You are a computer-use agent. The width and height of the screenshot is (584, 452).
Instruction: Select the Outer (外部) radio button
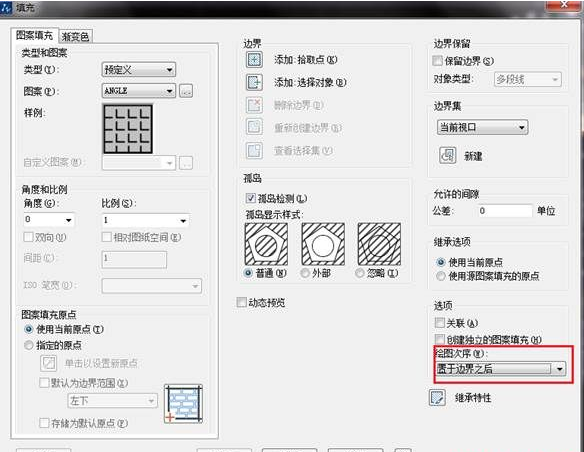coord(305,273)
